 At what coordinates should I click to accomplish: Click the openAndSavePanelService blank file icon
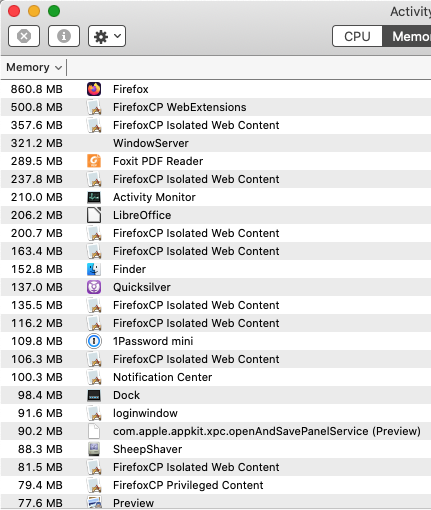94,431
